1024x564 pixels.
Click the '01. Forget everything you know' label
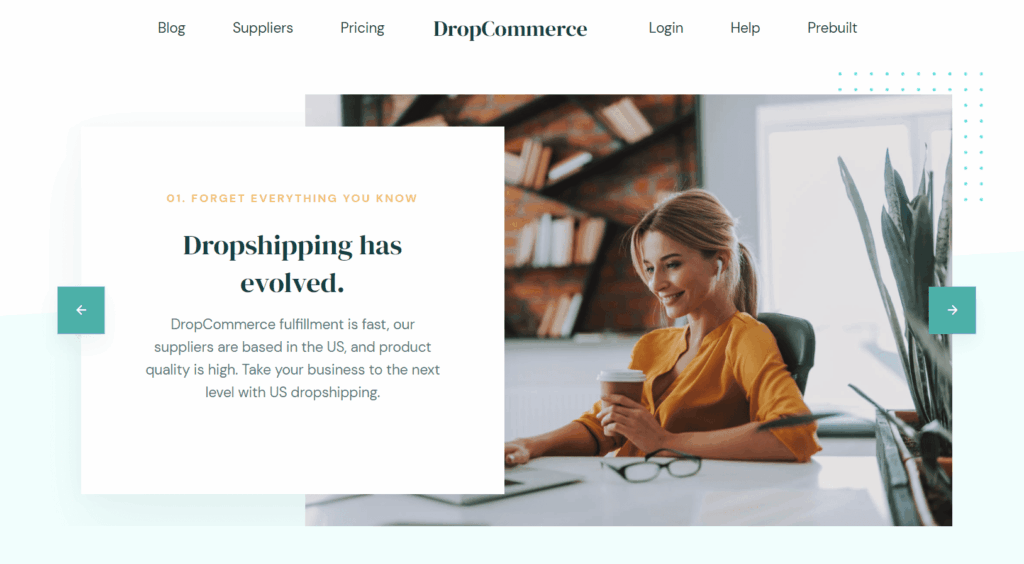pyautogui.click(x=291, y=198)
